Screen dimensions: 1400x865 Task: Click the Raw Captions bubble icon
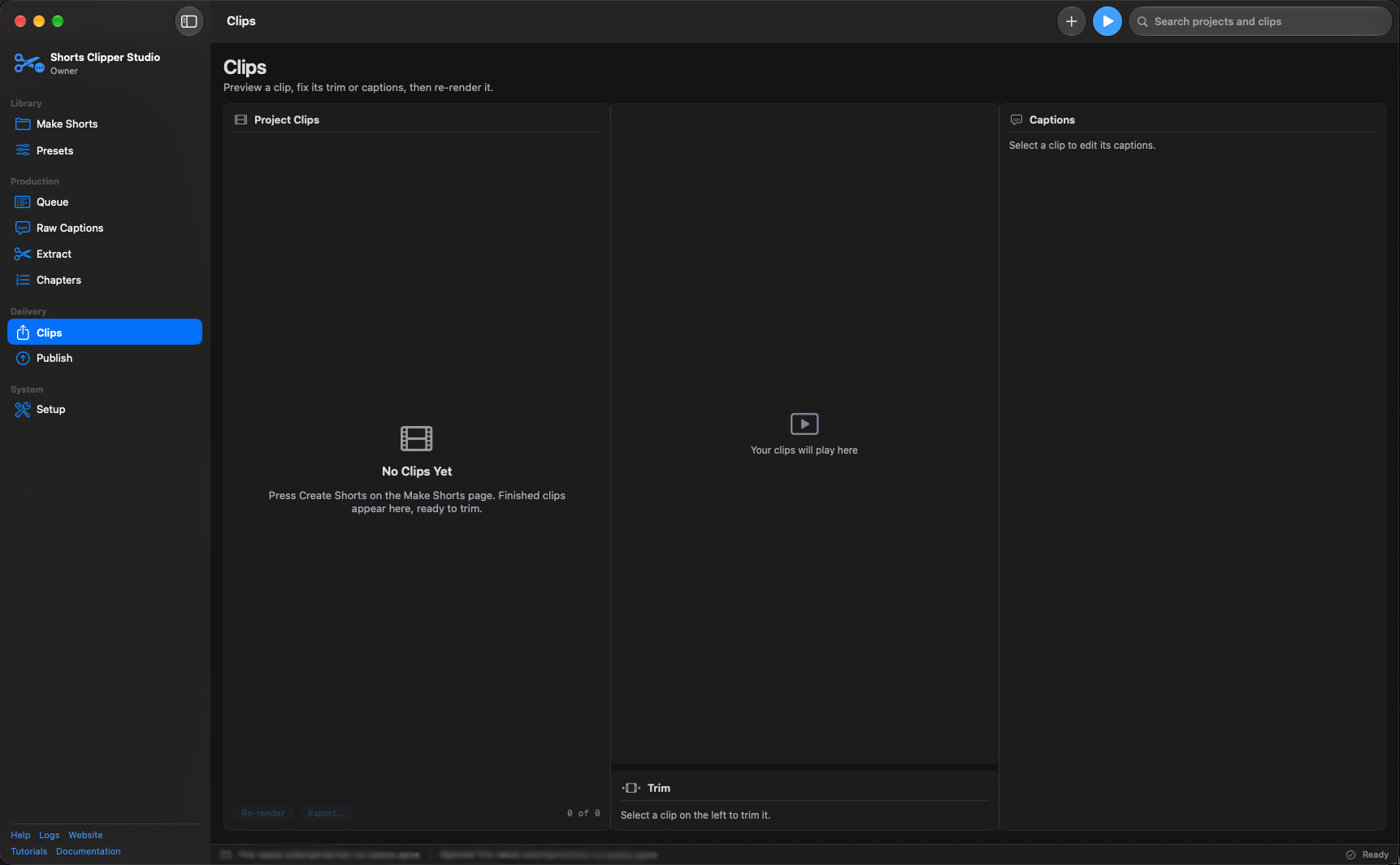(23, 228)
